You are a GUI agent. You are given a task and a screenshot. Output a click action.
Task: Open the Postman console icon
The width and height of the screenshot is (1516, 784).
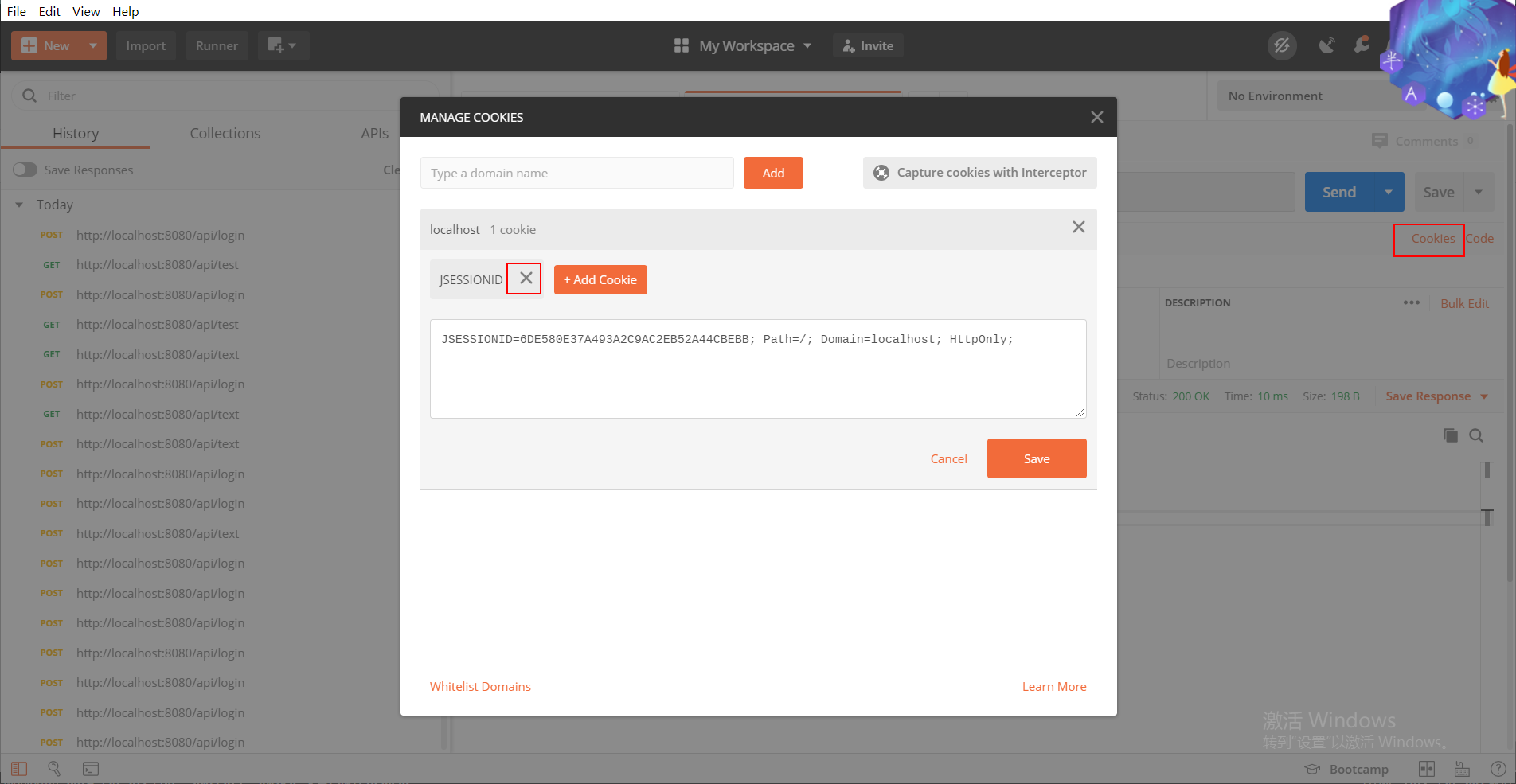(x=91, y=769)
